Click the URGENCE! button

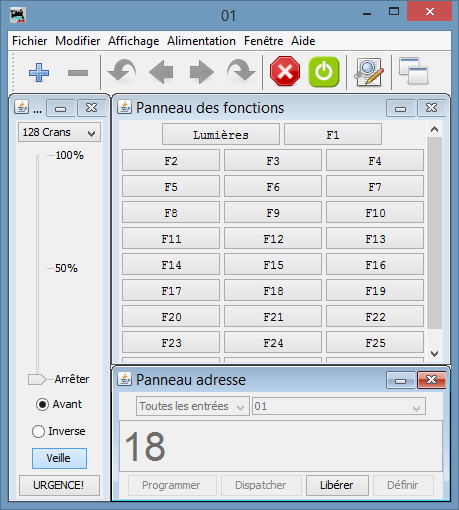click(x=59, y=485)
